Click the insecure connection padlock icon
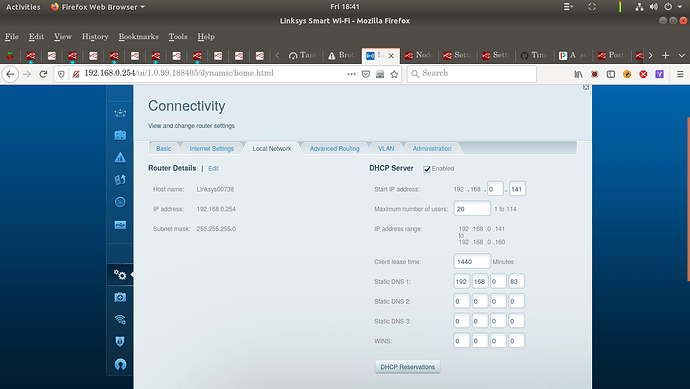The height and width of the screenshot is (389, 690). click(76, 74)
